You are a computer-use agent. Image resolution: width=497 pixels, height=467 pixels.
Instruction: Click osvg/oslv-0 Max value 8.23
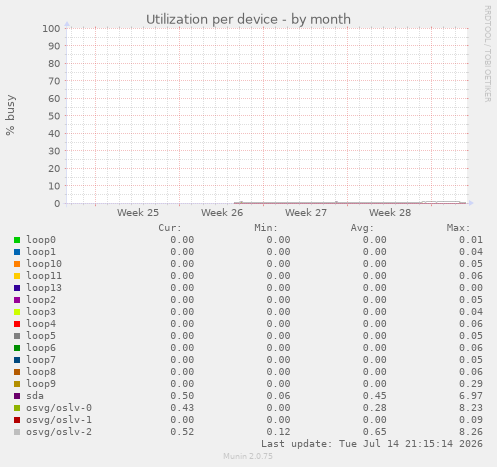[x=471, y=408]
